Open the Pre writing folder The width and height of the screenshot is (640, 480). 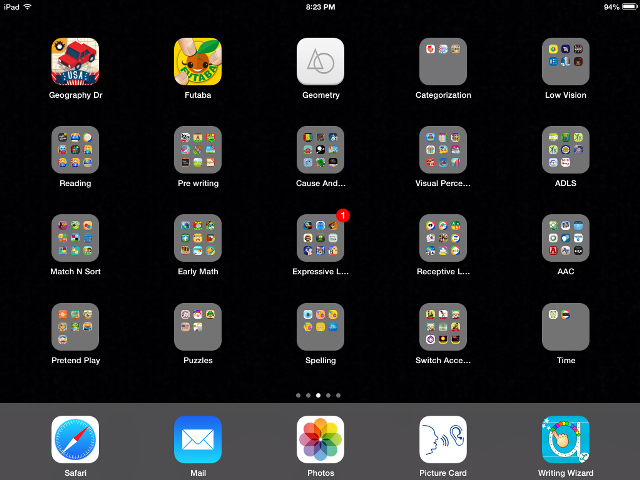point(198,150)
